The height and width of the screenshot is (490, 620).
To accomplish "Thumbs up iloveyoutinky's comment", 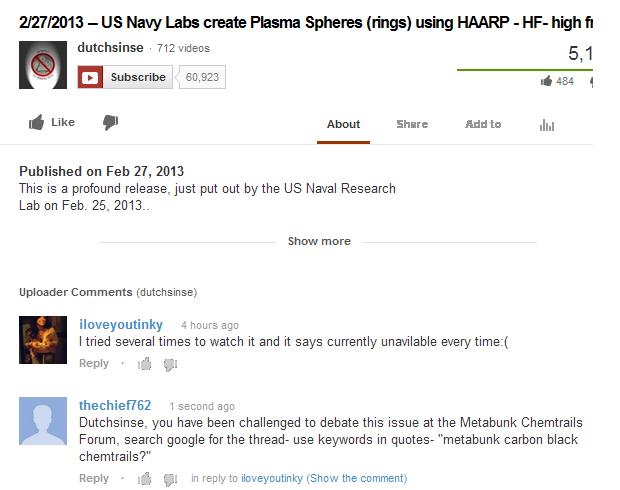I will (x=145, y=364).
